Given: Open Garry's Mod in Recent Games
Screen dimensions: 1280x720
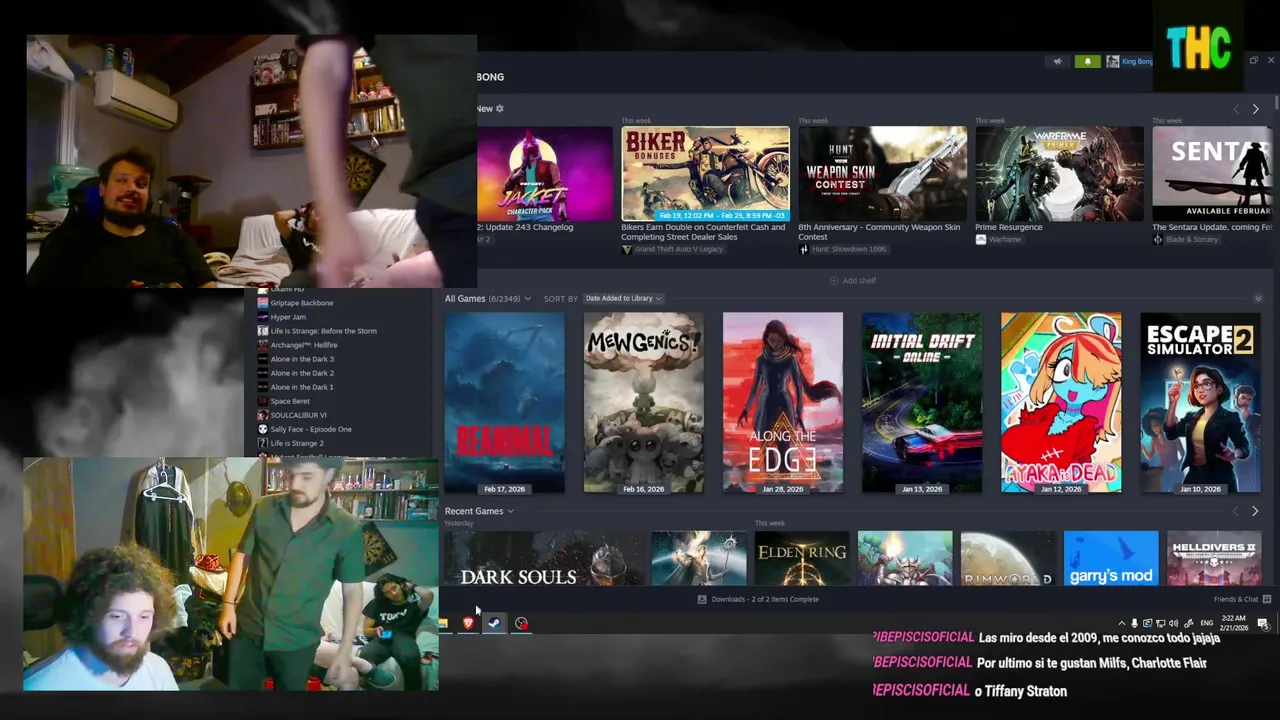Looking at the screenshot, I should 1110,558.
